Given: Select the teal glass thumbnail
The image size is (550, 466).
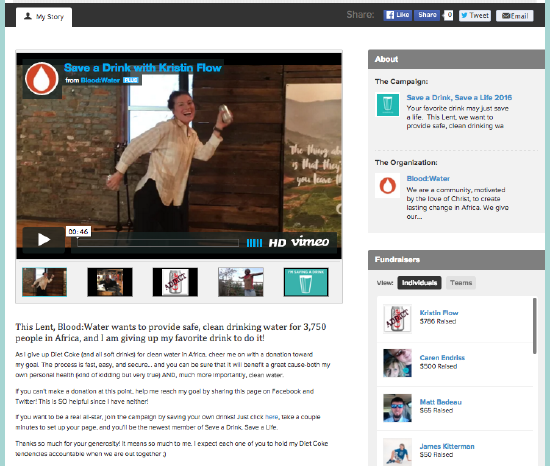Looking at the screenshot, I should point(306,282).
